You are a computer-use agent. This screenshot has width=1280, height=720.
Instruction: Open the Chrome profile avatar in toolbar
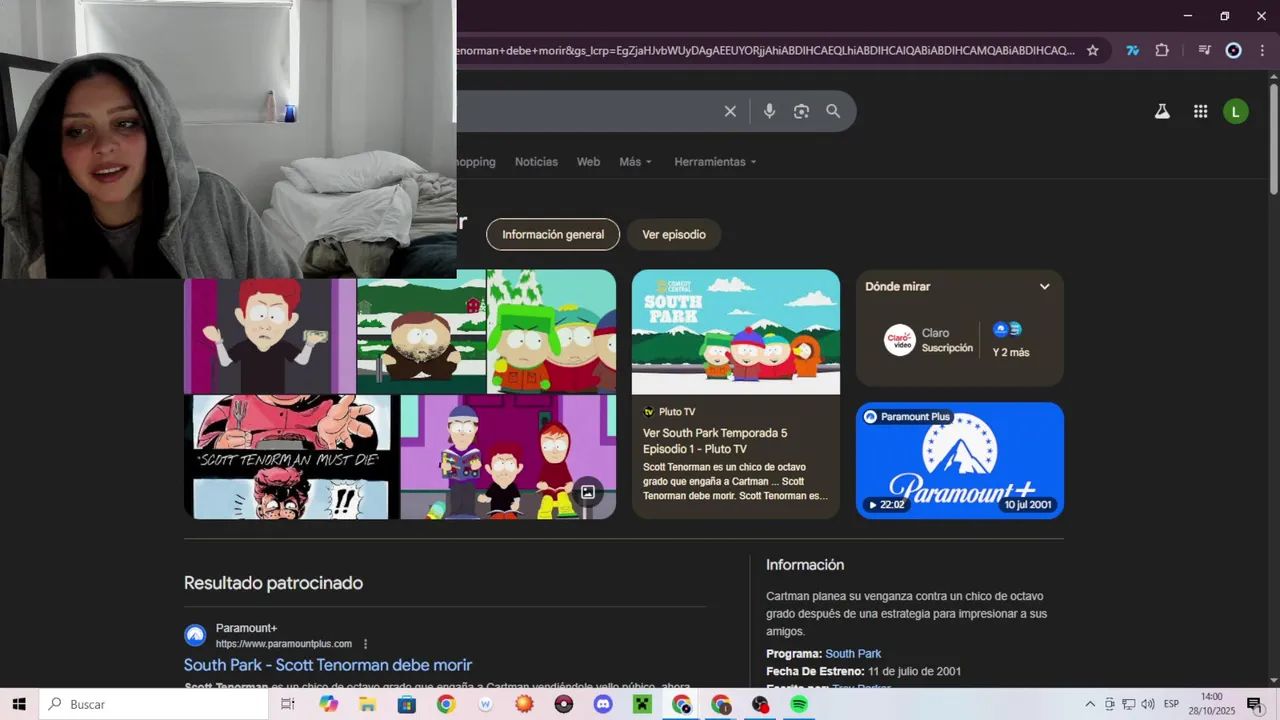pyautogui.click(x=1234, y=50)
